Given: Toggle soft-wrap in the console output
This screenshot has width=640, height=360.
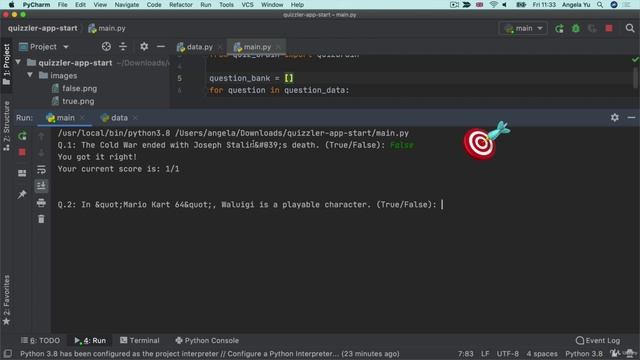Looking at the screenshot, I should click(x=41, y=169).
